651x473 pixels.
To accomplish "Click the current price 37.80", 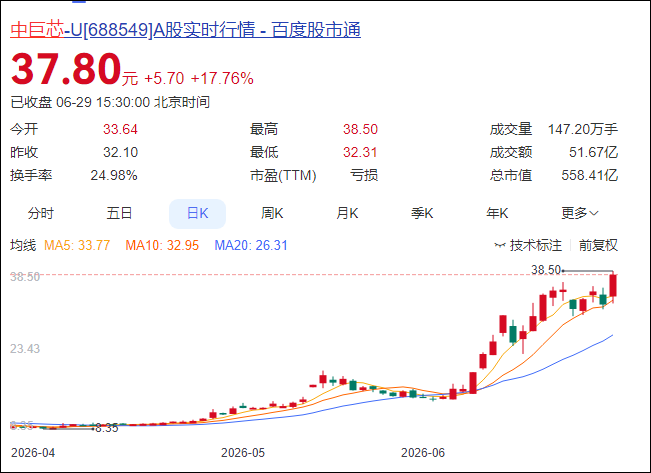I will (66, 69).
